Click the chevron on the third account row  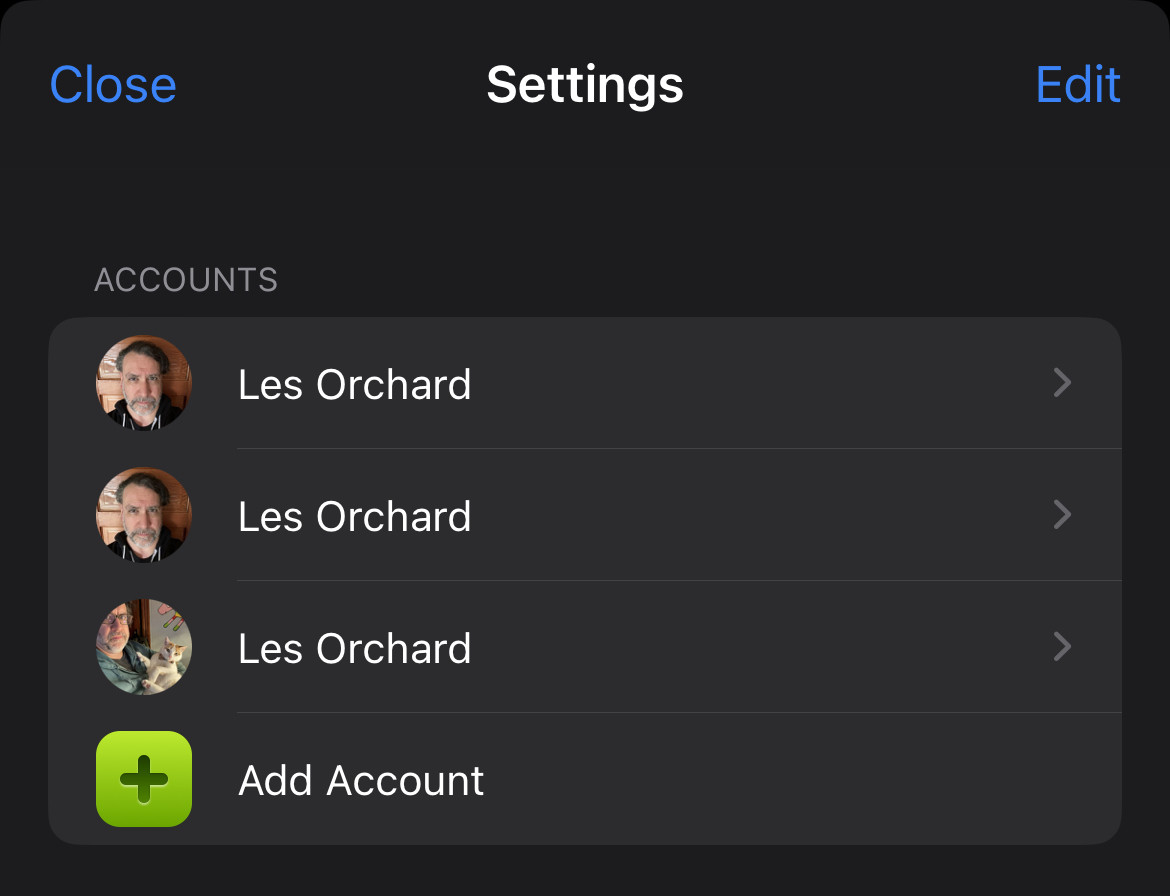pos(1062,647)
